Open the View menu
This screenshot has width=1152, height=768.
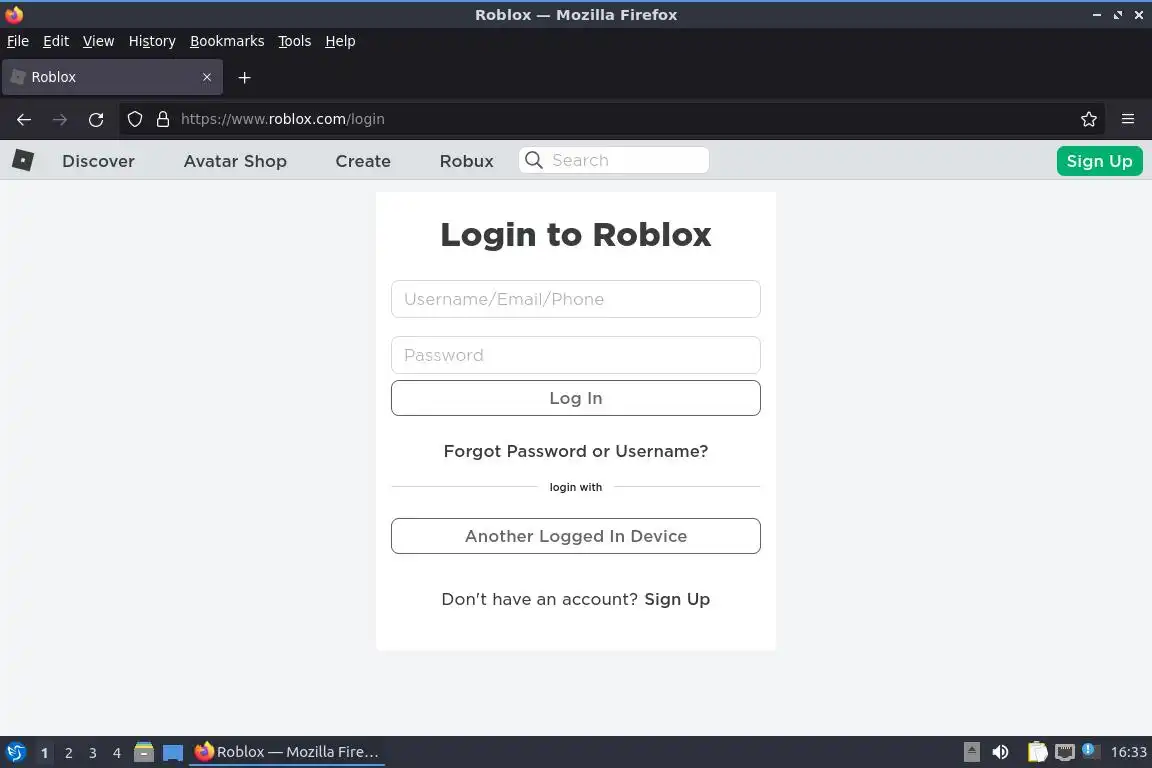point(98,41)
